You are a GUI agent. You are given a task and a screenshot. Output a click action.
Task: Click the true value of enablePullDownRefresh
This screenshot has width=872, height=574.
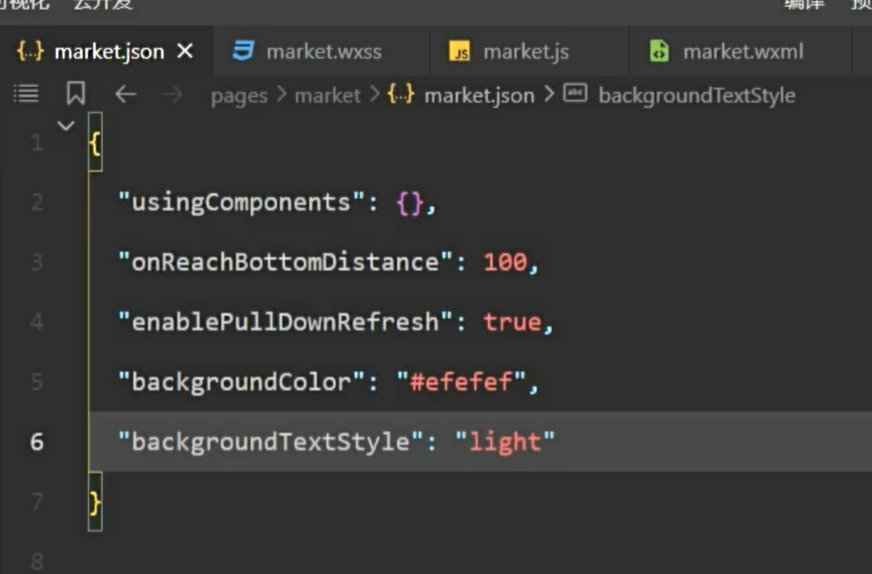(512, 322)
